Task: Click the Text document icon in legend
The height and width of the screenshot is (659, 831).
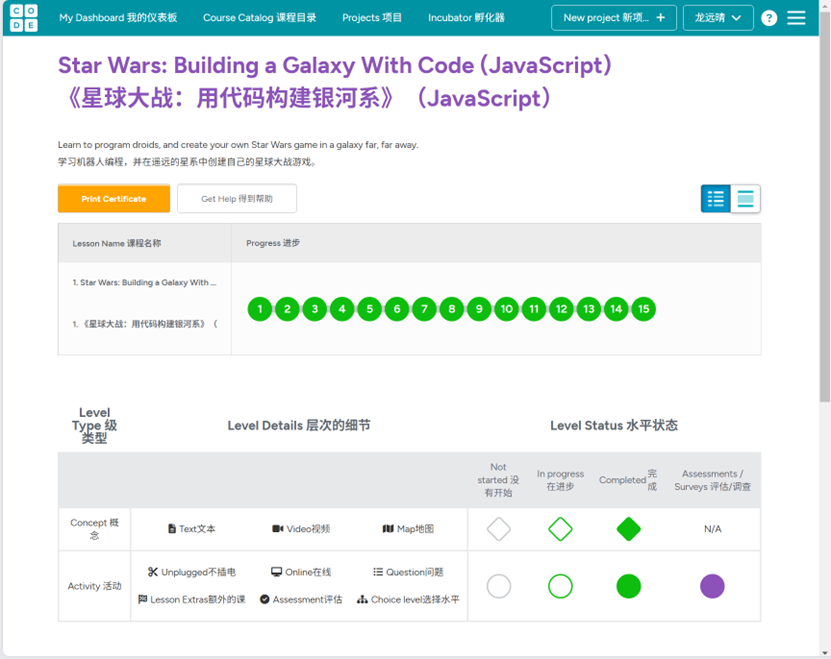Action: [172, 529]
